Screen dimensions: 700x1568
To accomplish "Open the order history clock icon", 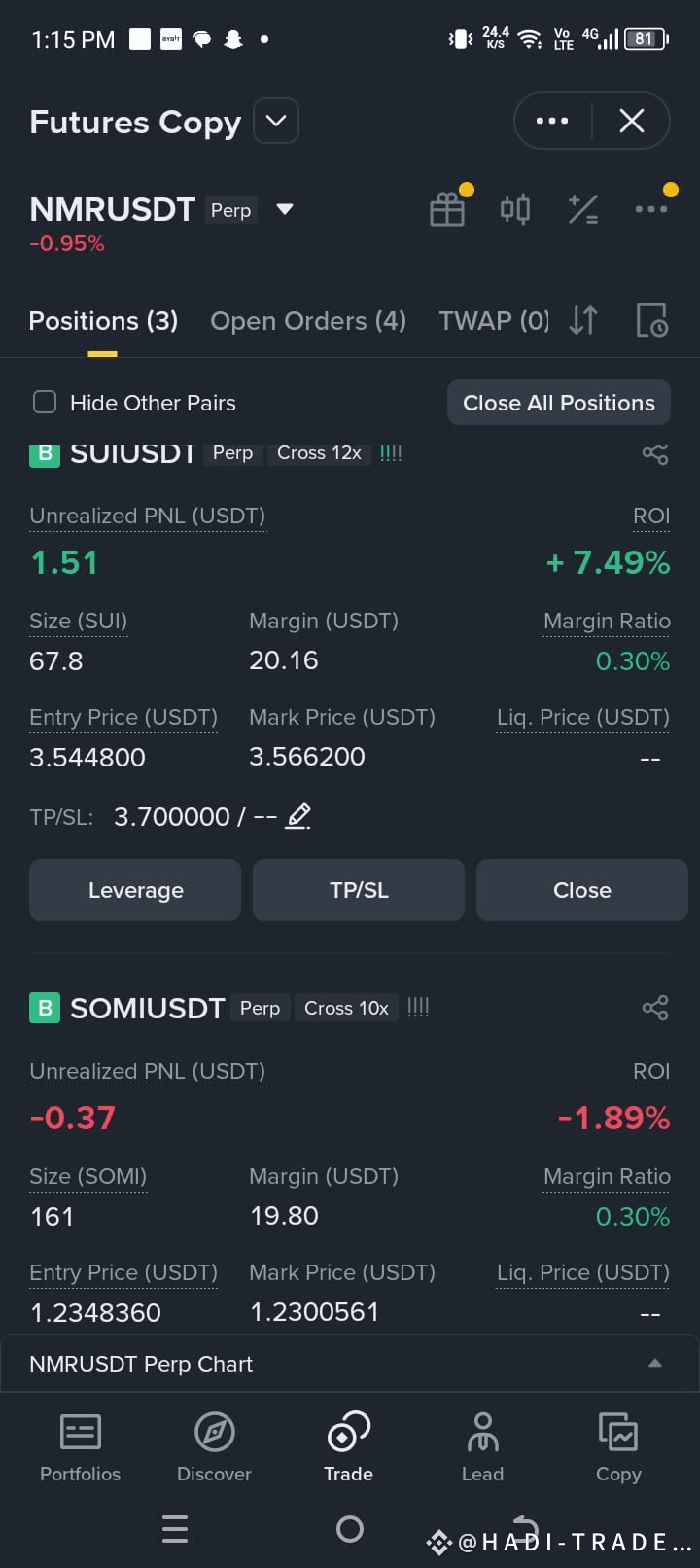I will [x=651, y=320].
